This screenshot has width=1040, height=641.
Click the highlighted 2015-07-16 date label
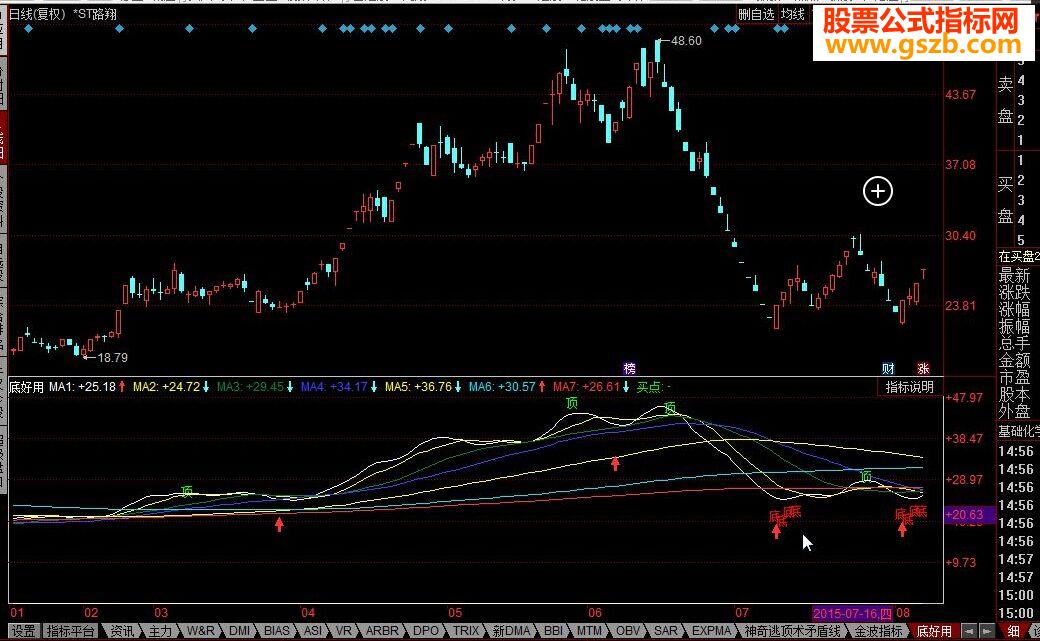(x=852, y=613)
